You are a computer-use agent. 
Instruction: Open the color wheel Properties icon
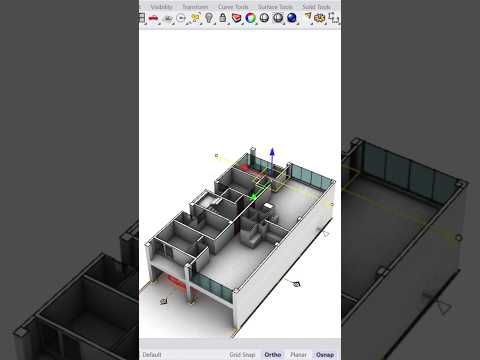point(250,18)
